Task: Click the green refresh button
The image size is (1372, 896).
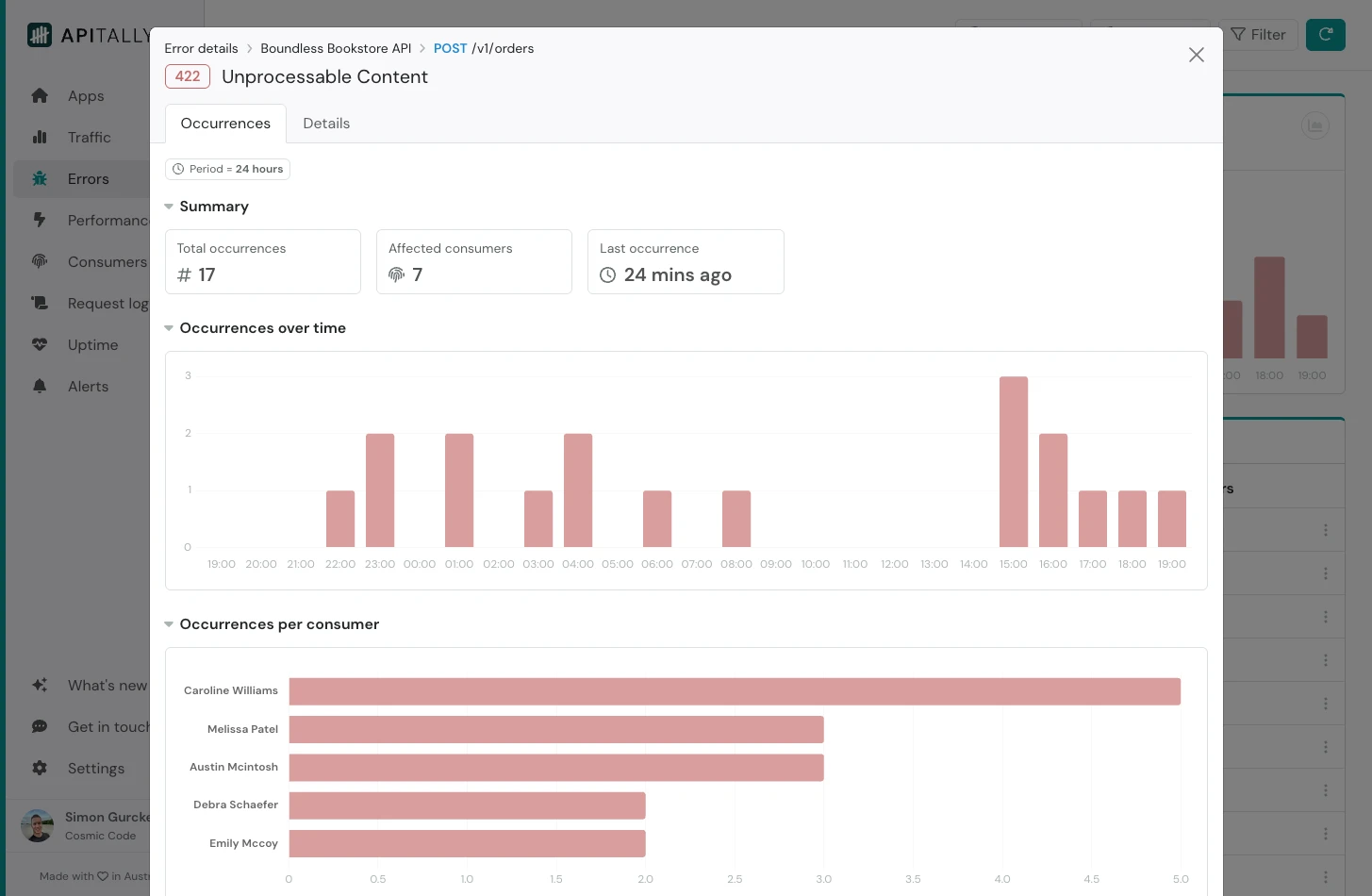Action: (x=1325, y=35)
